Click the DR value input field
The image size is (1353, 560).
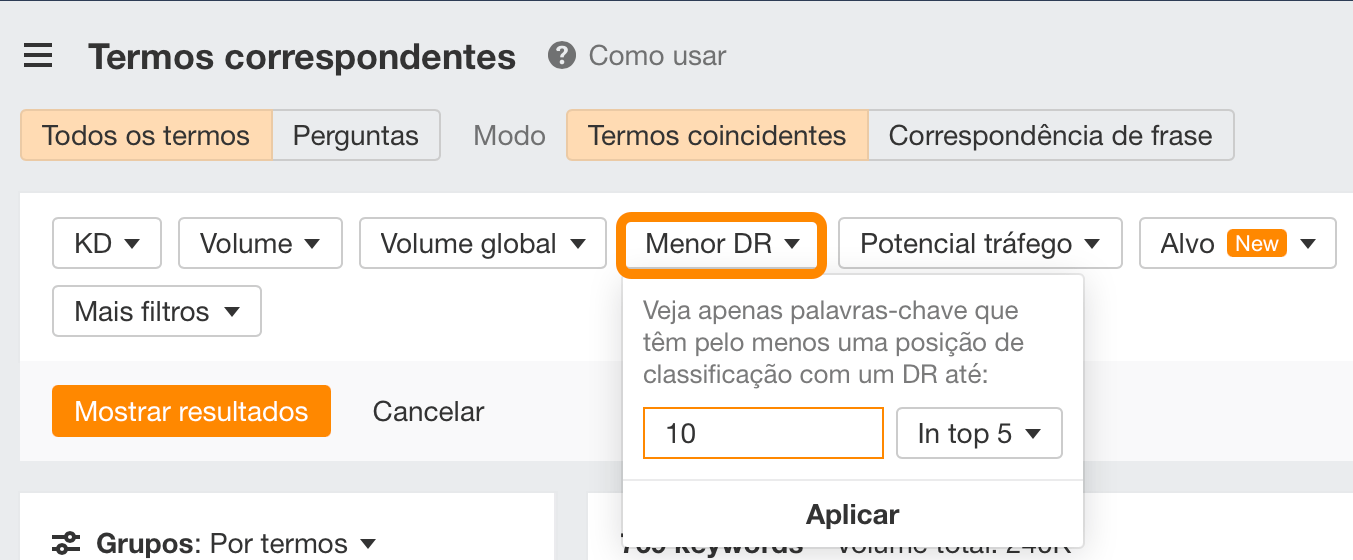coord(763,433)
